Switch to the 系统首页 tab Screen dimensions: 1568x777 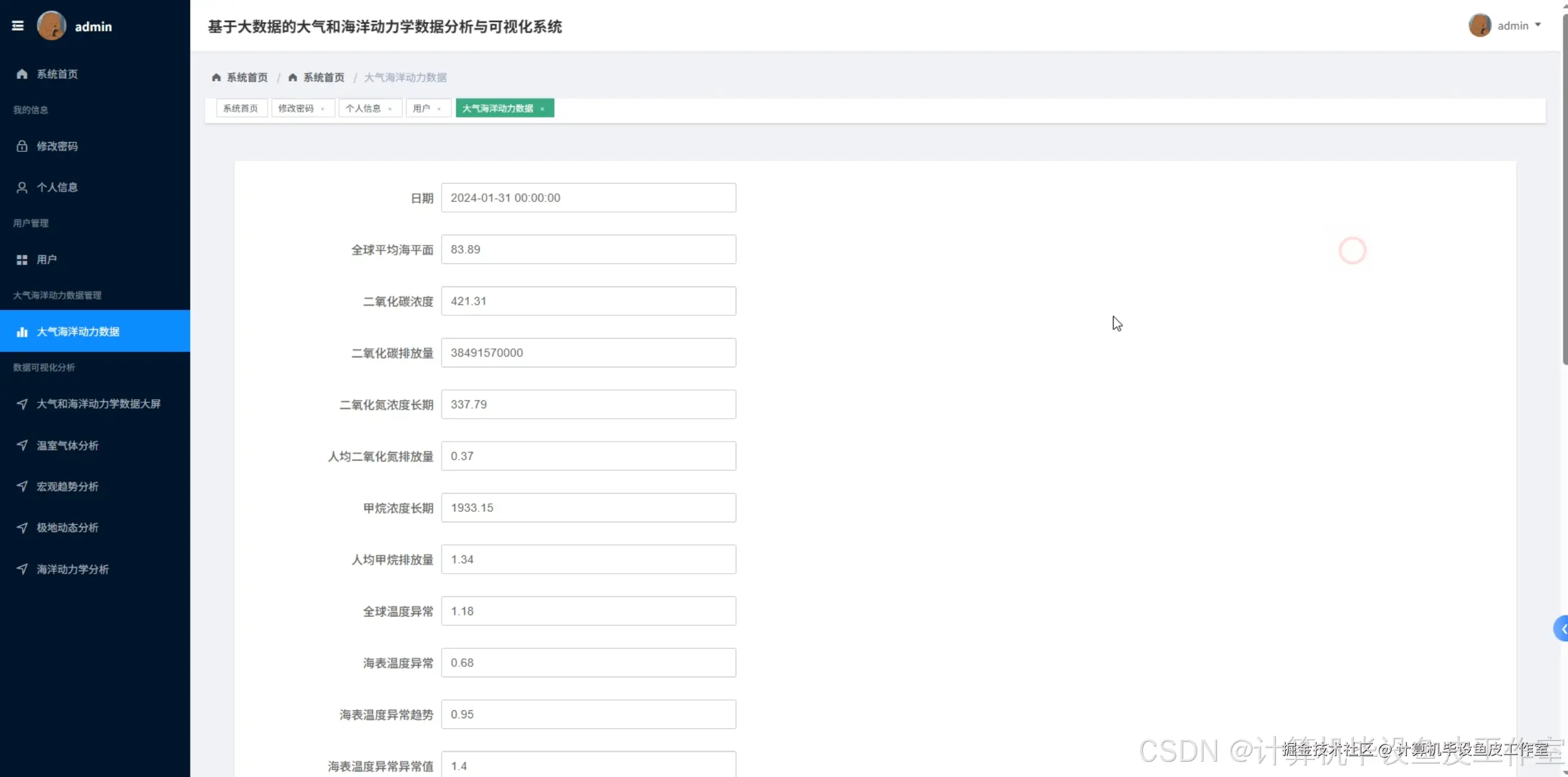click(x=241, y=108)
